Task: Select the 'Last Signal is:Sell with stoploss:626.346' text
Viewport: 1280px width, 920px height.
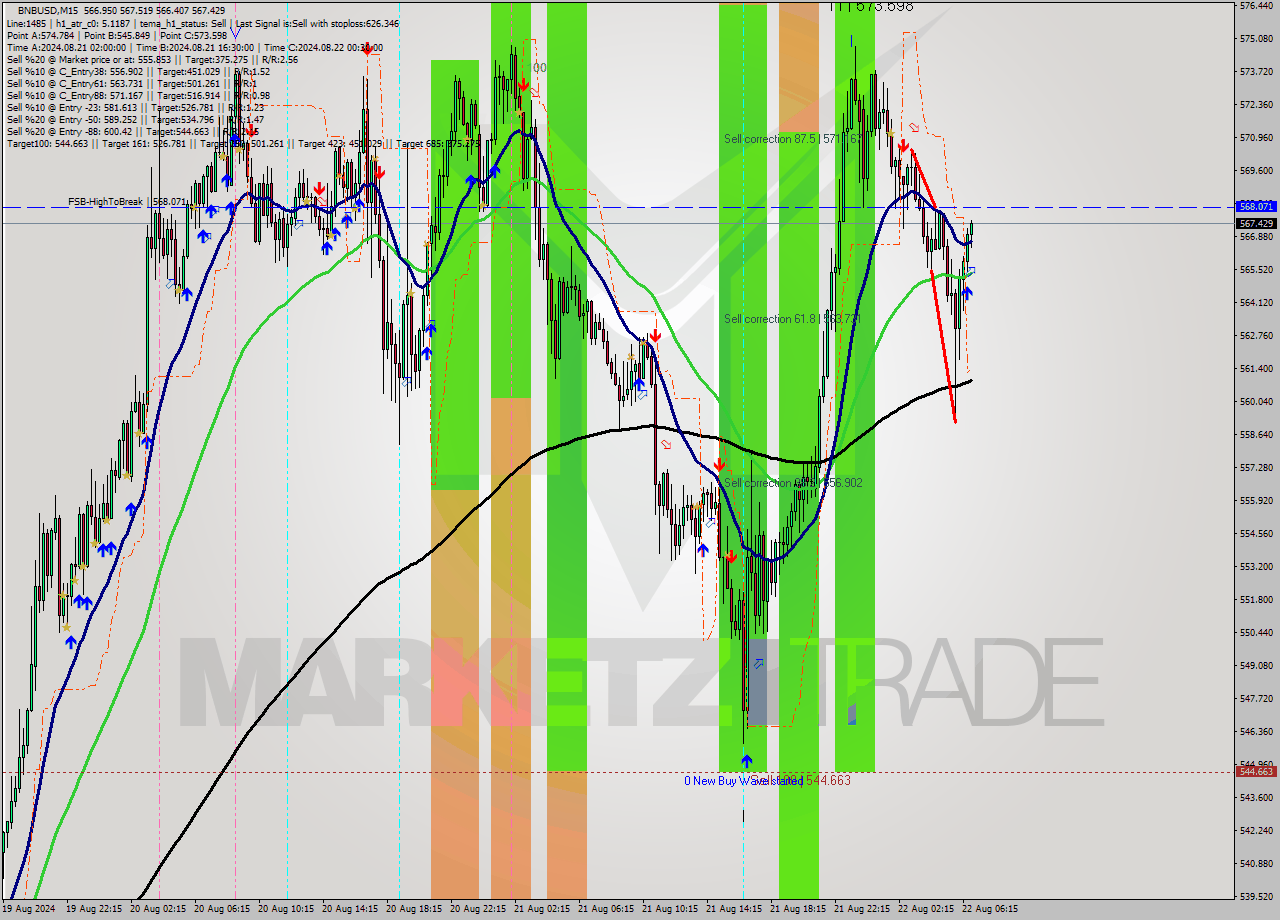Action: [317, 23]
